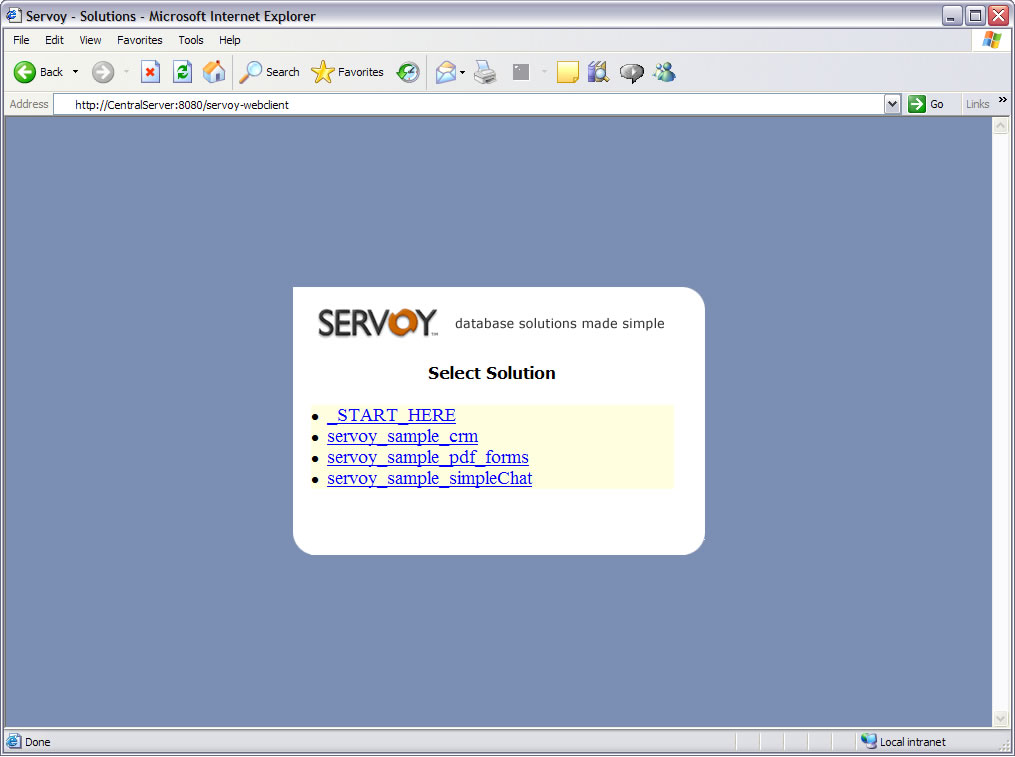This screenshot has height=757, width=1015.
Task: Open the address bar dropdown list
Action: click(x=893, y=104)
